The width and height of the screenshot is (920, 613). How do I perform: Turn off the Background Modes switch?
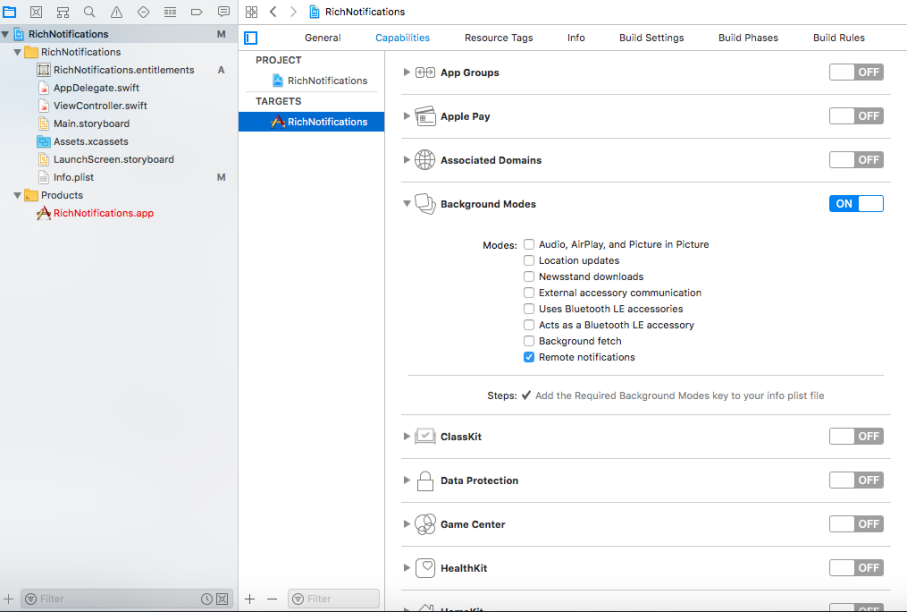(856, 204)
